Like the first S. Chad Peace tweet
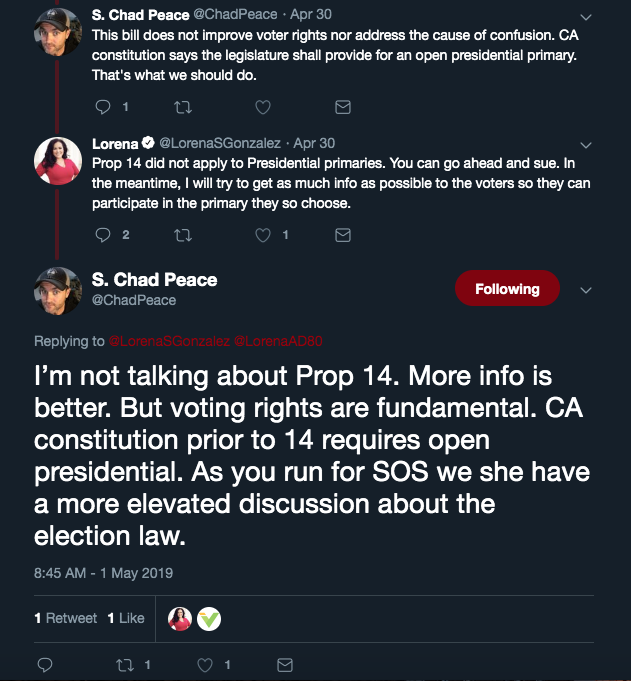 [263, 106]
